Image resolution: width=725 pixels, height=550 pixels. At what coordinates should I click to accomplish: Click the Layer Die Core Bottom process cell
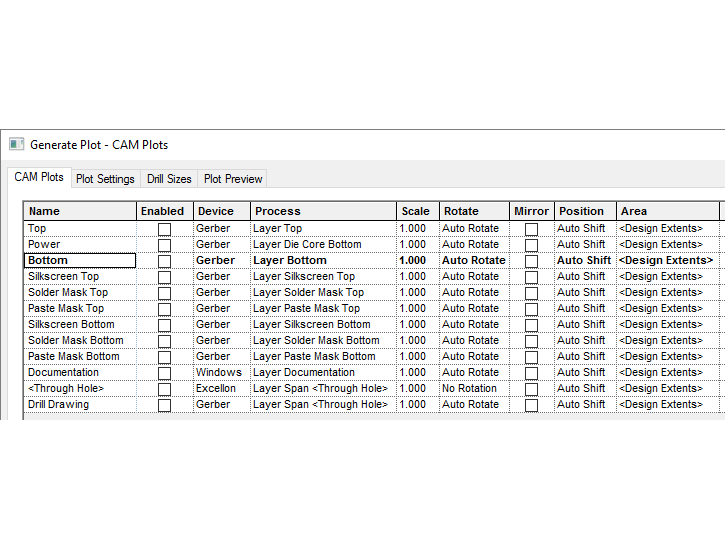coord(323,244)
